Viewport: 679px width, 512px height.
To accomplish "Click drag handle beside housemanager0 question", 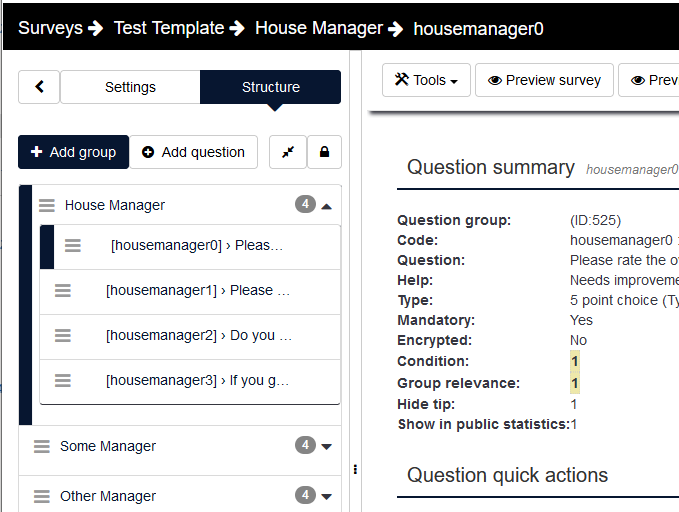I will [73, 245].
